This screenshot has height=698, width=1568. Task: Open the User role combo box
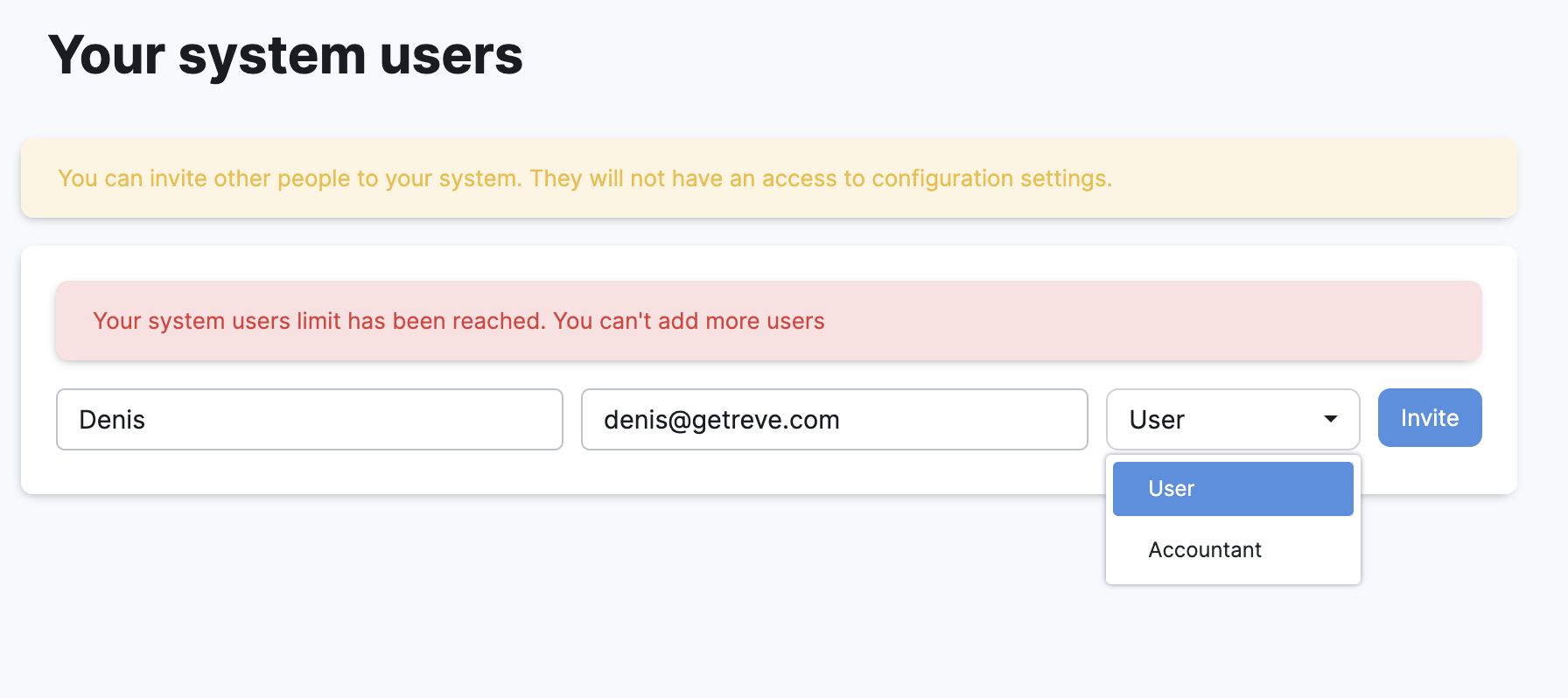[x=1232, y=419]
